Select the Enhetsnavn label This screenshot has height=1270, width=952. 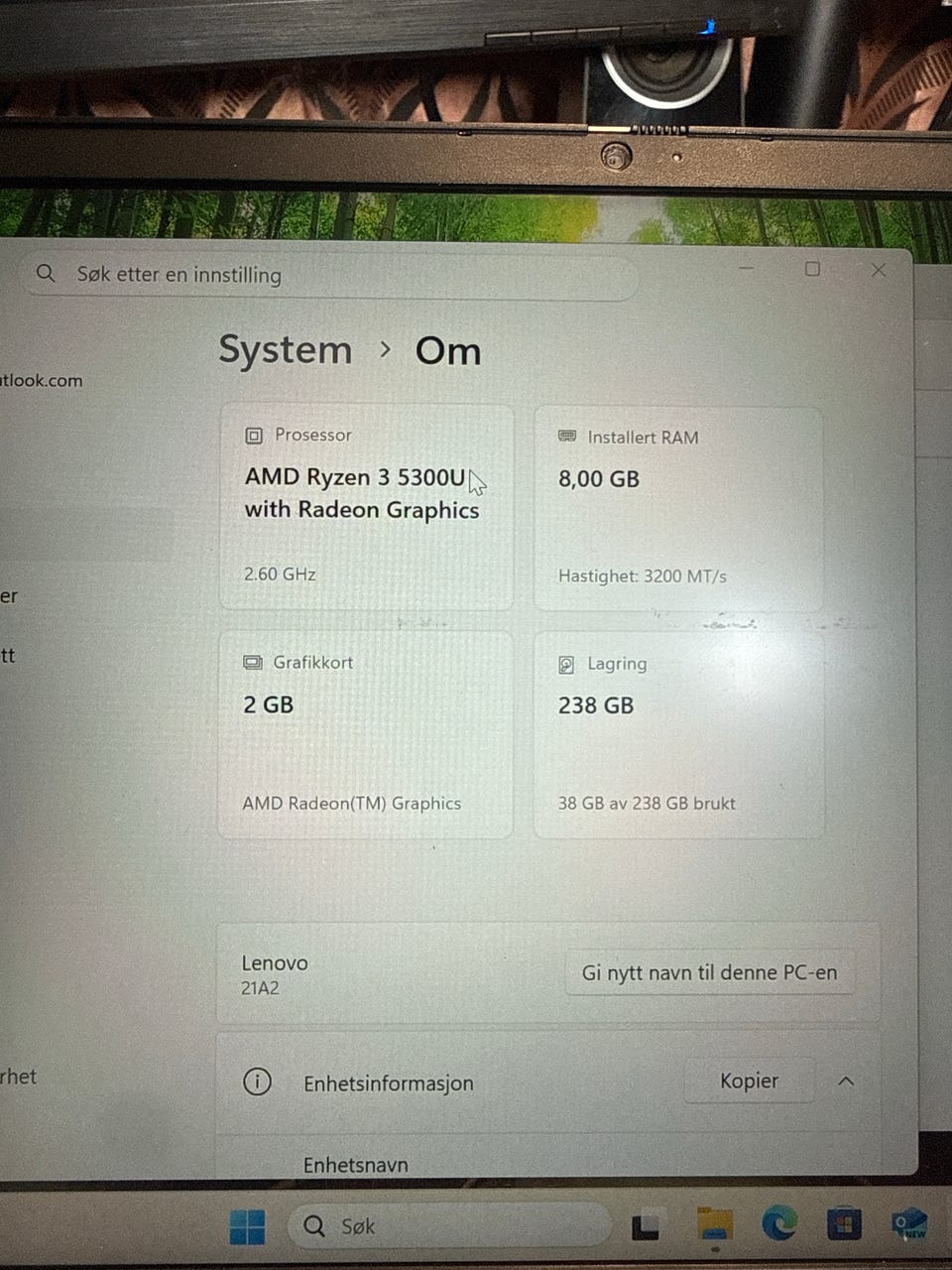tap(356, 1165)
